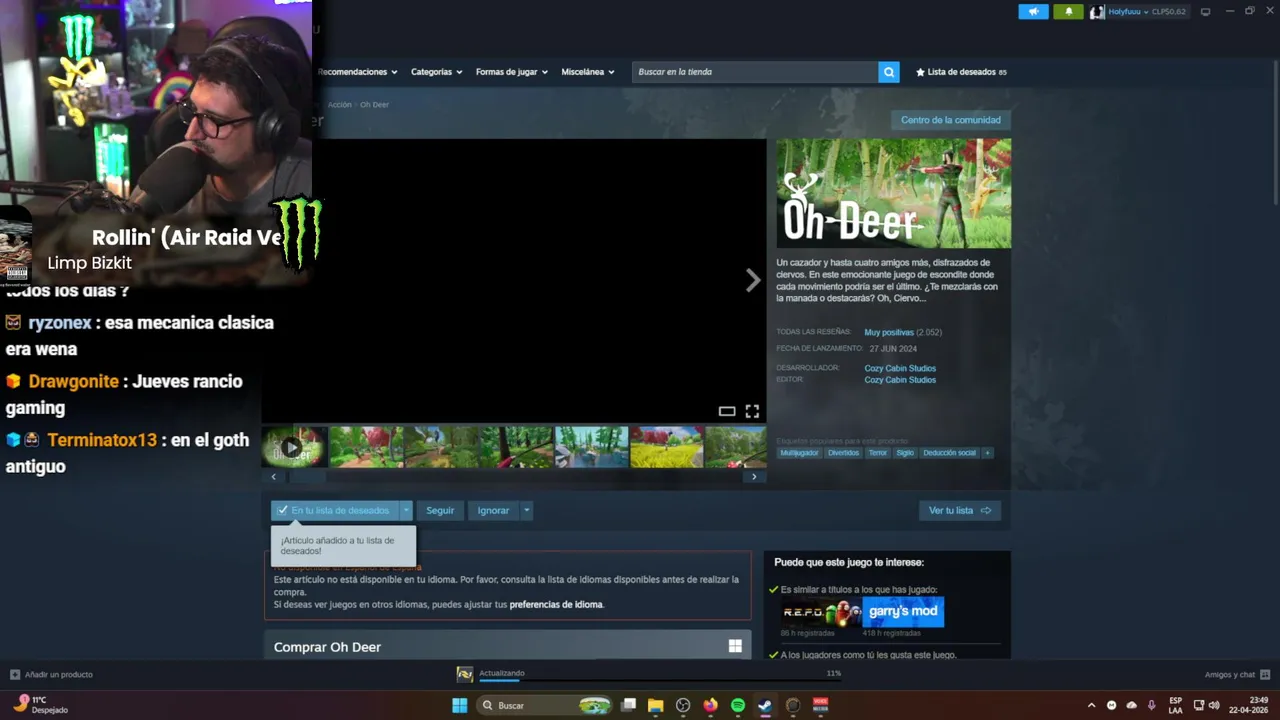Click in the Buscar en la tienda field
This screenshot has height=720, width=1280.
point(755,72)
